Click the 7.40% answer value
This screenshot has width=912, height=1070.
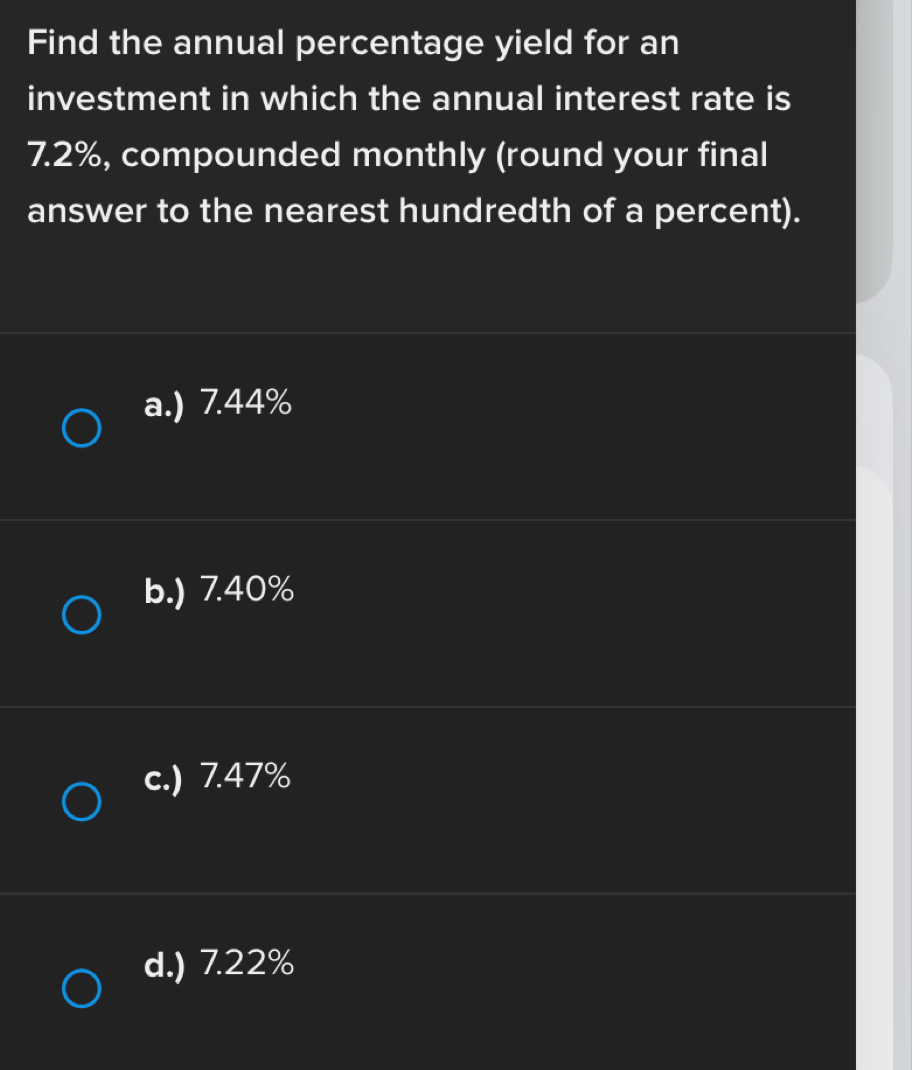(247, 590)
